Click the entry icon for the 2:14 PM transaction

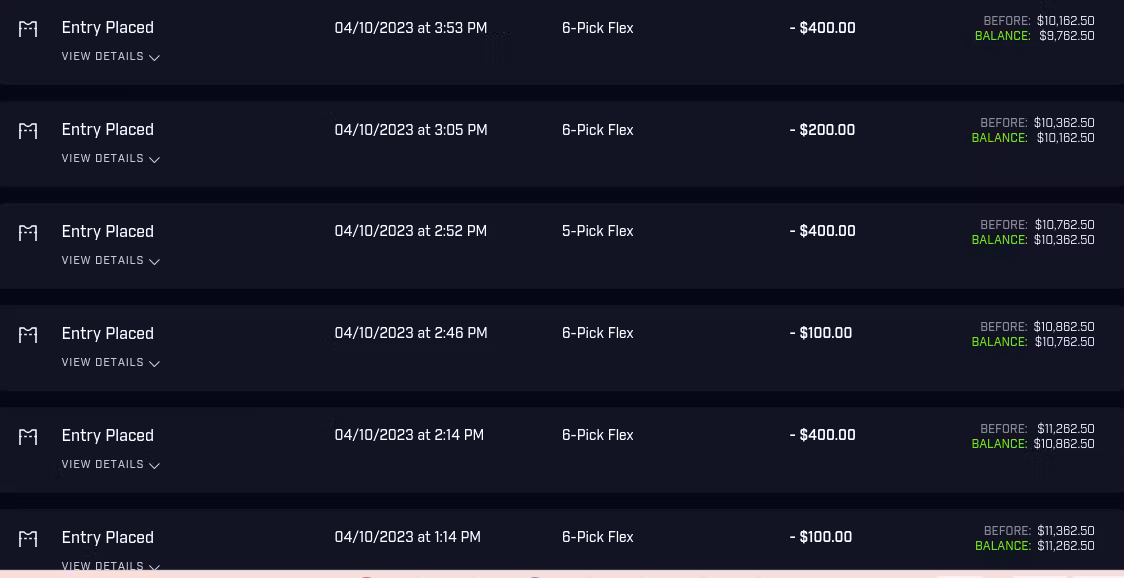(x=28, y=437)
